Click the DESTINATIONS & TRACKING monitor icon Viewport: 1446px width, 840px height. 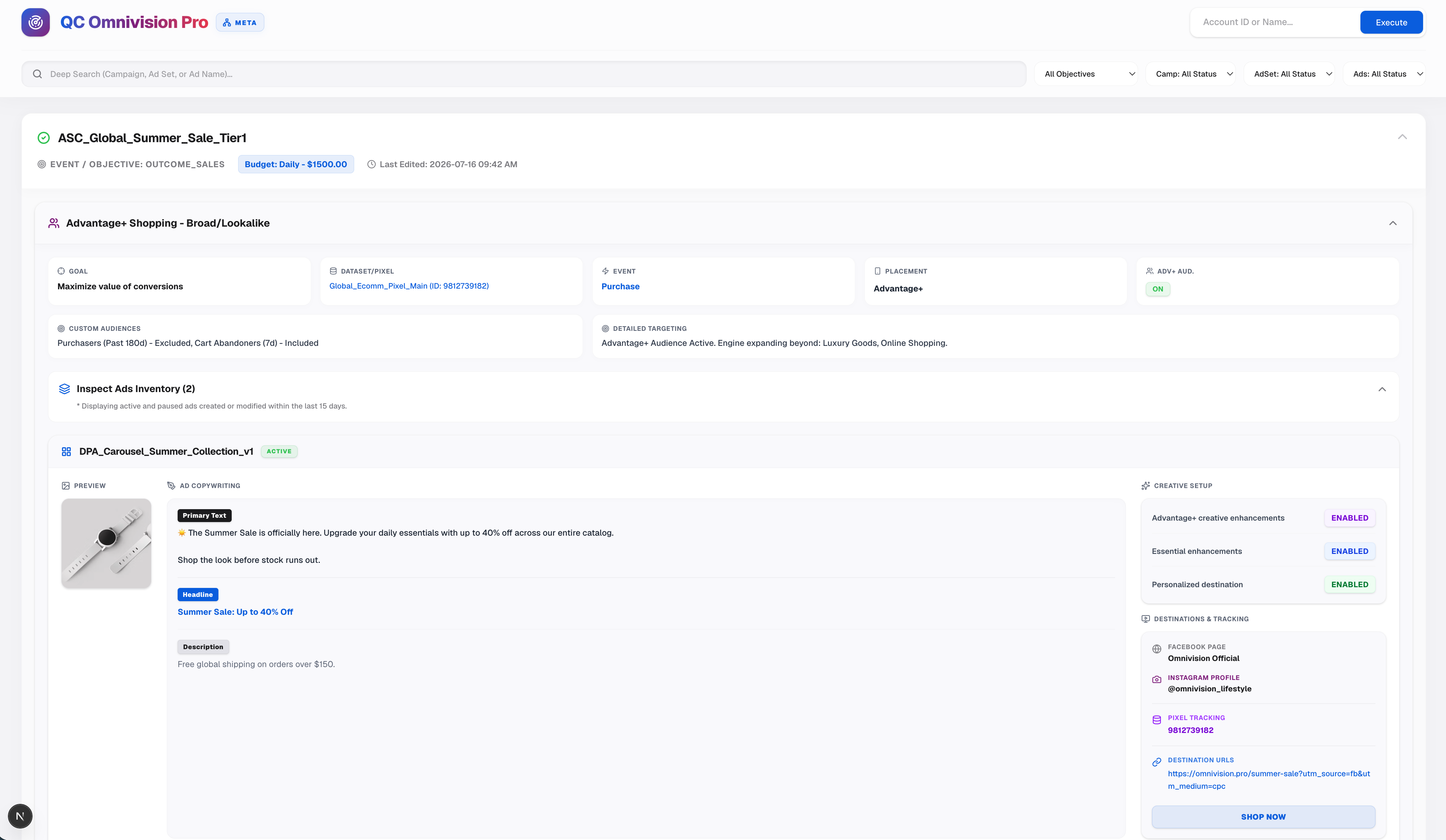coord(1145,618)
